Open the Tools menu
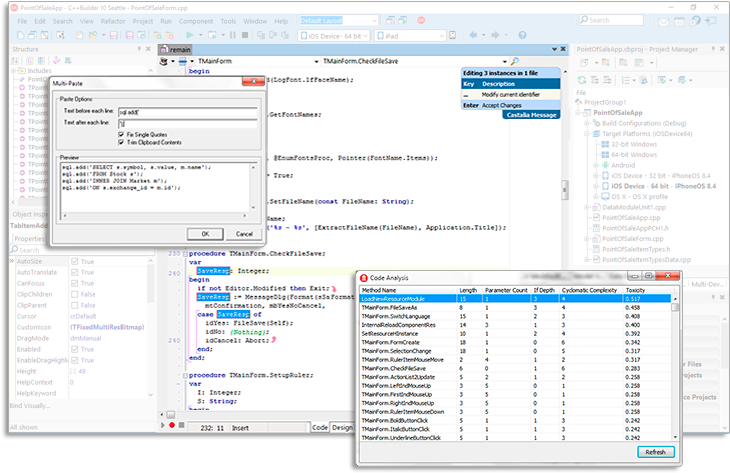Screen dimensions: 730x473 (x=228, y=21)
